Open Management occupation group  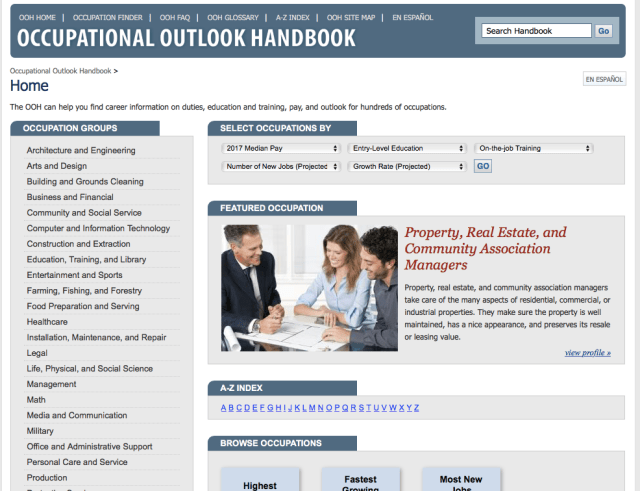(51, 384)
